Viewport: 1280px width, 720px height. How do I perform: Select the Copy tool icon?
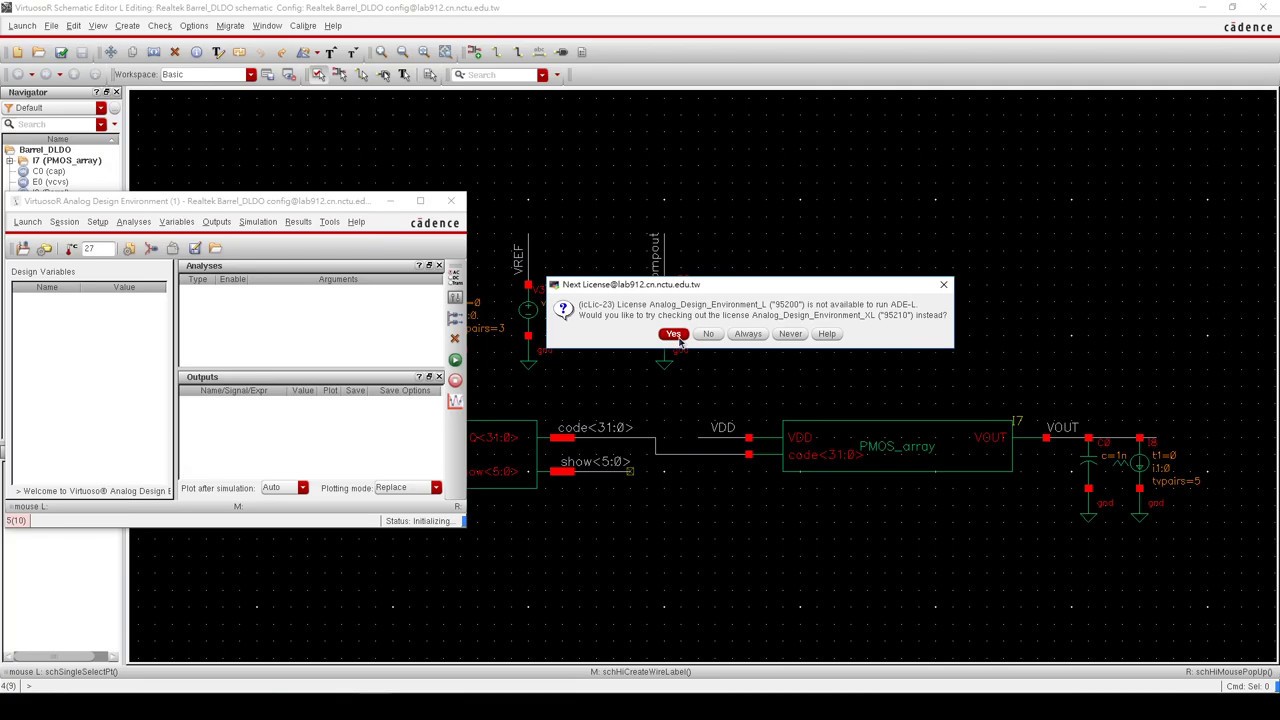(x=131, y=52)
